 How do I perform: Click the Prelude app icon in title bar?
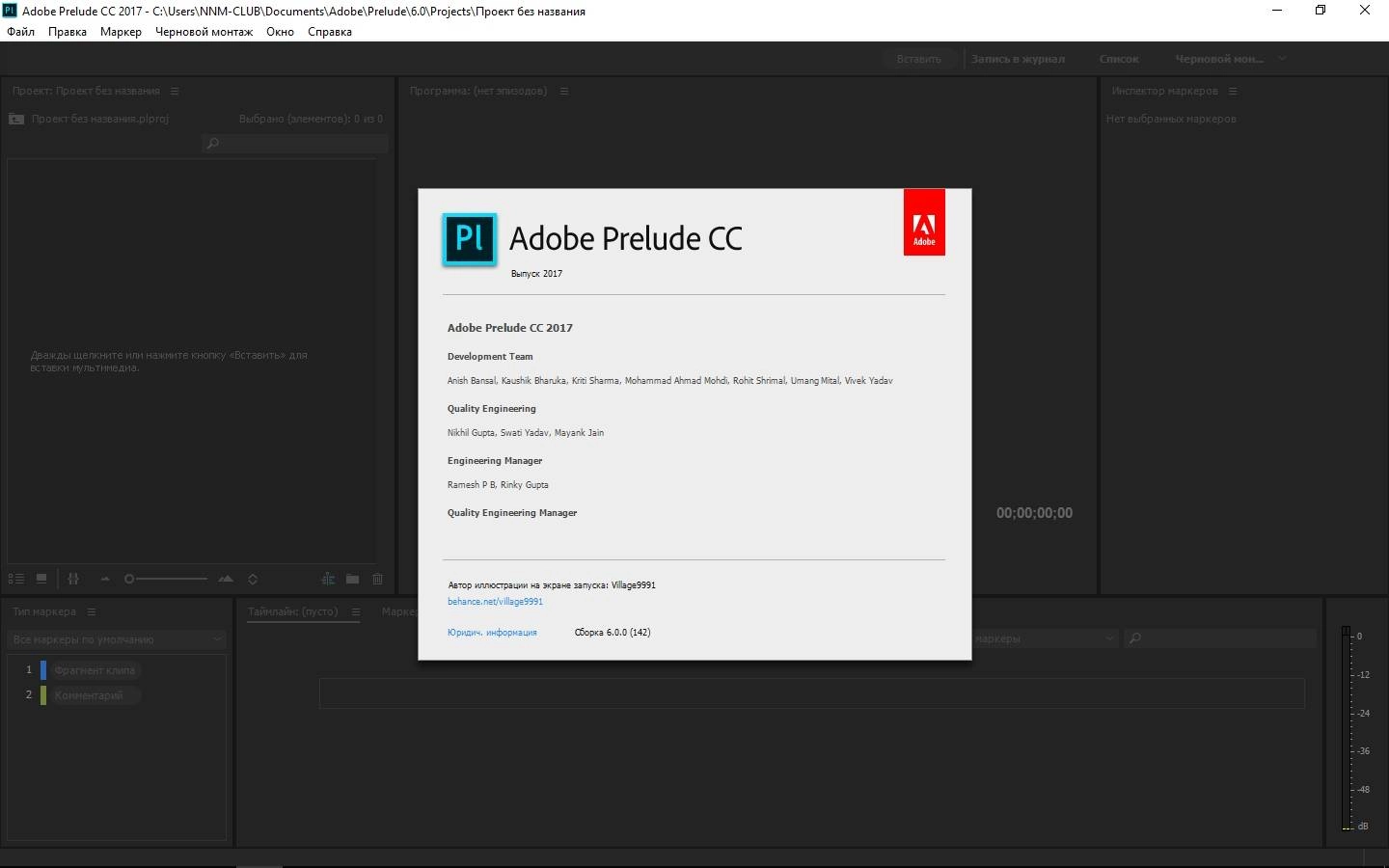coord(10,11)
